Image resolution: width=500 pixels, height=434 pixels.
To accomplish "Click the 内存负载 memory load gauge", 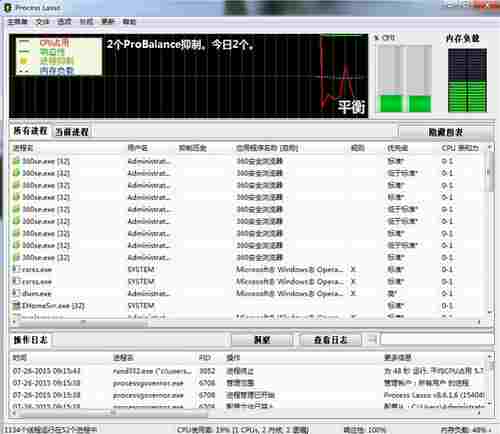I will point(467,80).
